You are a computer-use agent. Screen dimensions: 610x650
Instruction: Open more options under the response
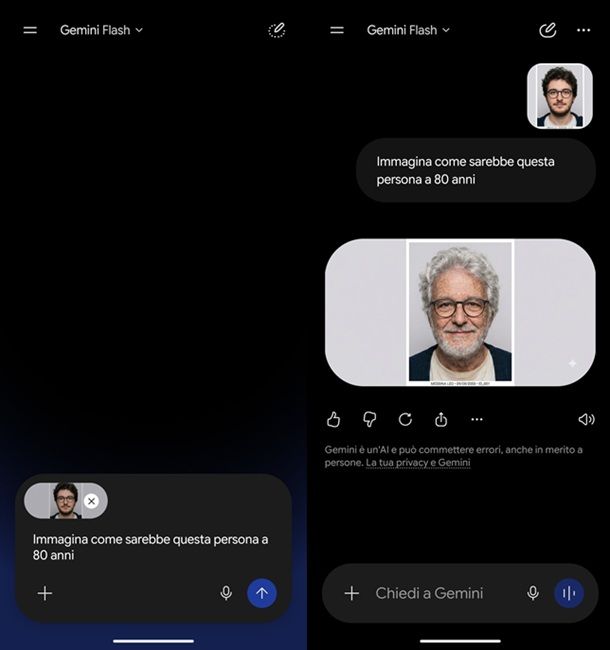tap(477, 420)
